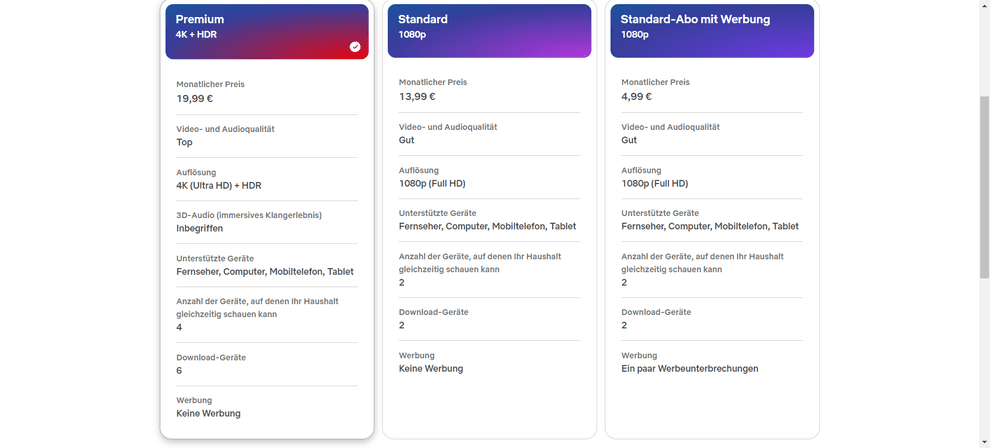Select the Premium 4K + HDR plan header

(267, 30)
